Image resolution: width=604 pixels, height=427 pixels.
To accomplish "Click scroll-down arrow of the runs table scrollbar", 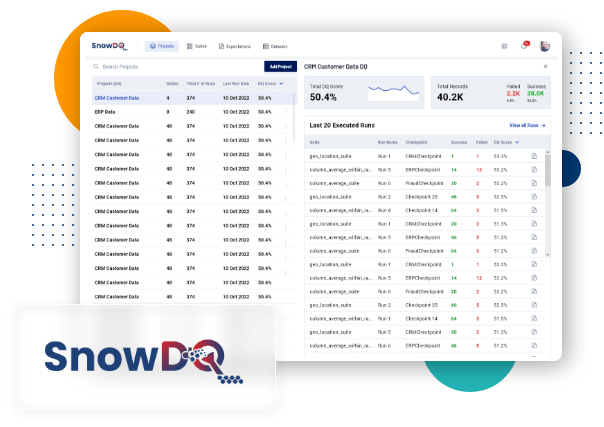I will [547, 255].
